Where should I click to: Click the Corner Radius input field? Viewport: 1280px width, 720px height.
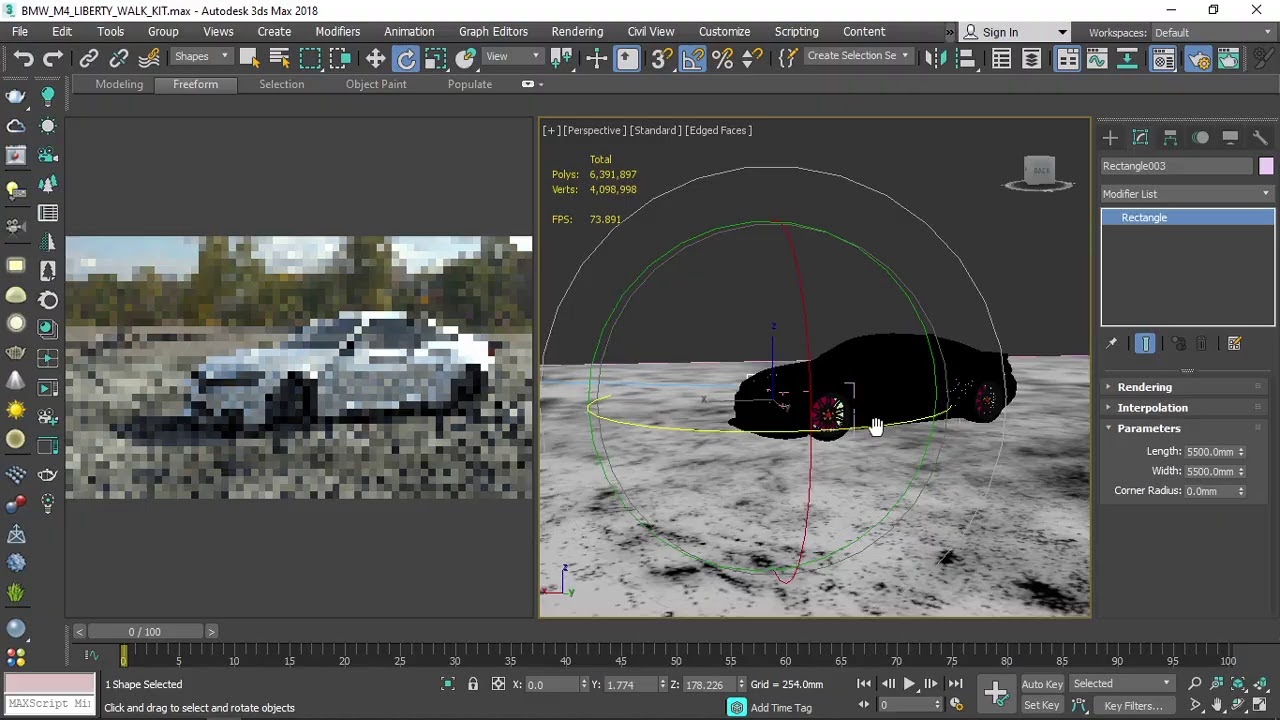coord(1210,491)
